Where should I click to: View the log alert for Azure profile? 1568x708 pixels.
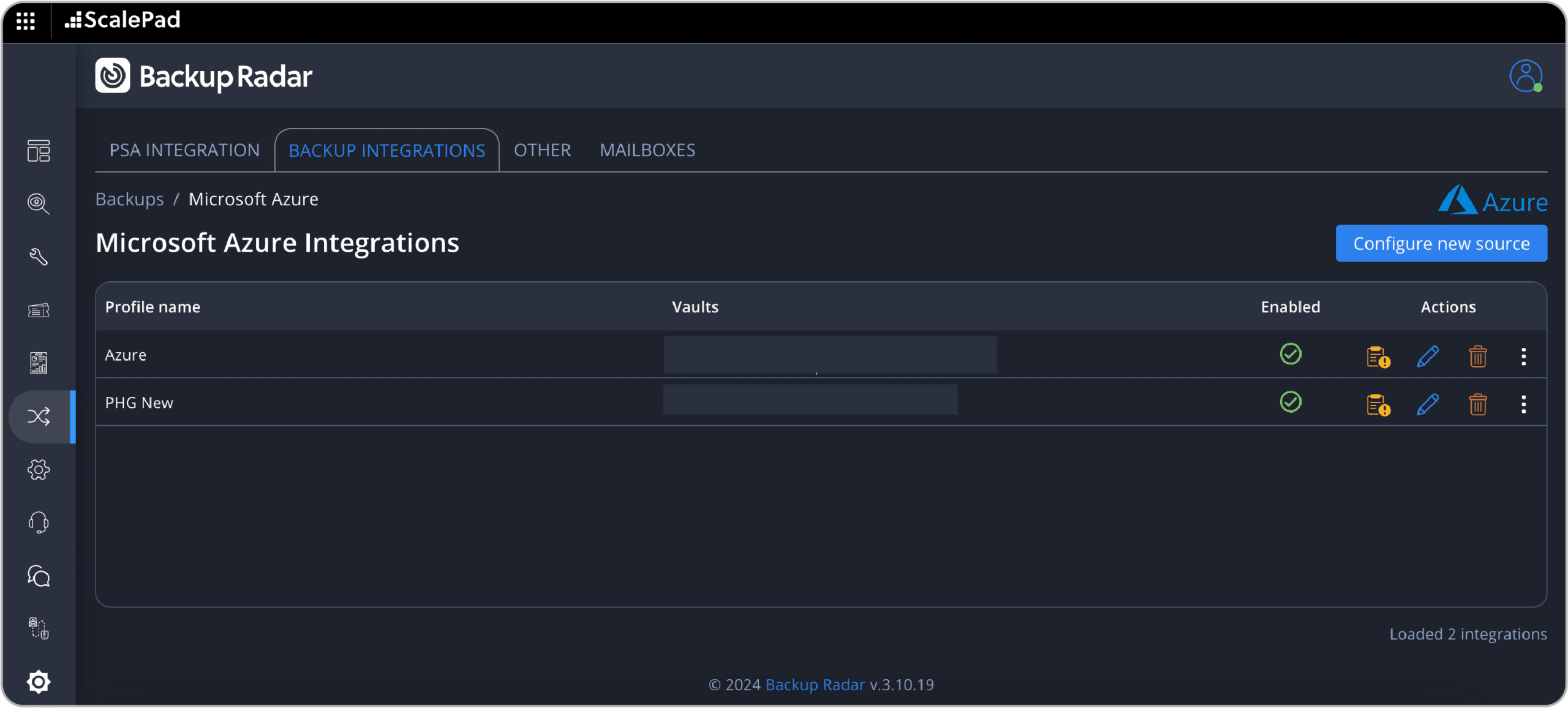point(1378,356)
